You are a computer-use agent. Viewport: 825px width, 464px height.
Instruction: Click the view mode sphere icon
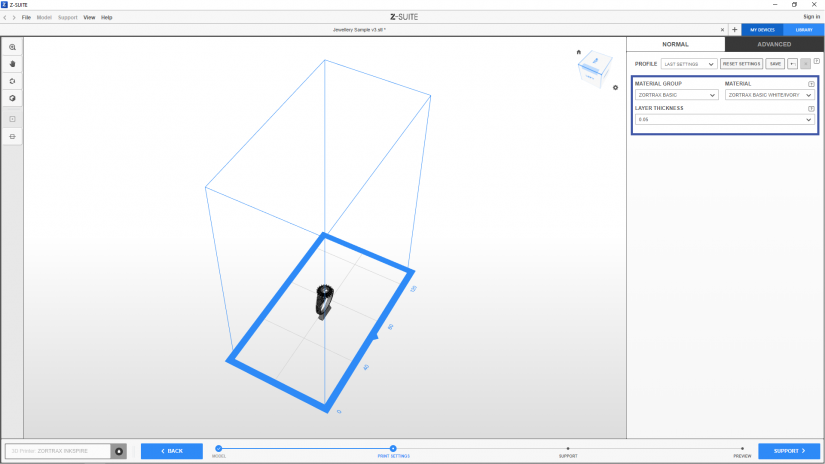click(12, 98)
